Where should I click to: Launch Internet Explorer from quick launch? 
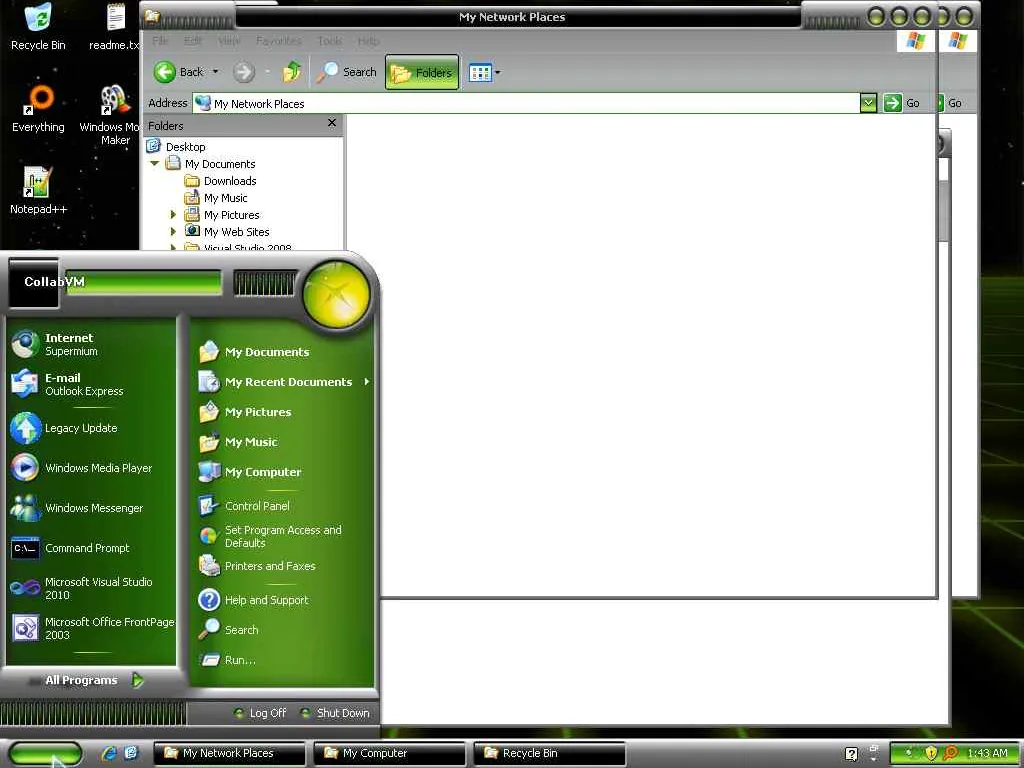[109, 753]
